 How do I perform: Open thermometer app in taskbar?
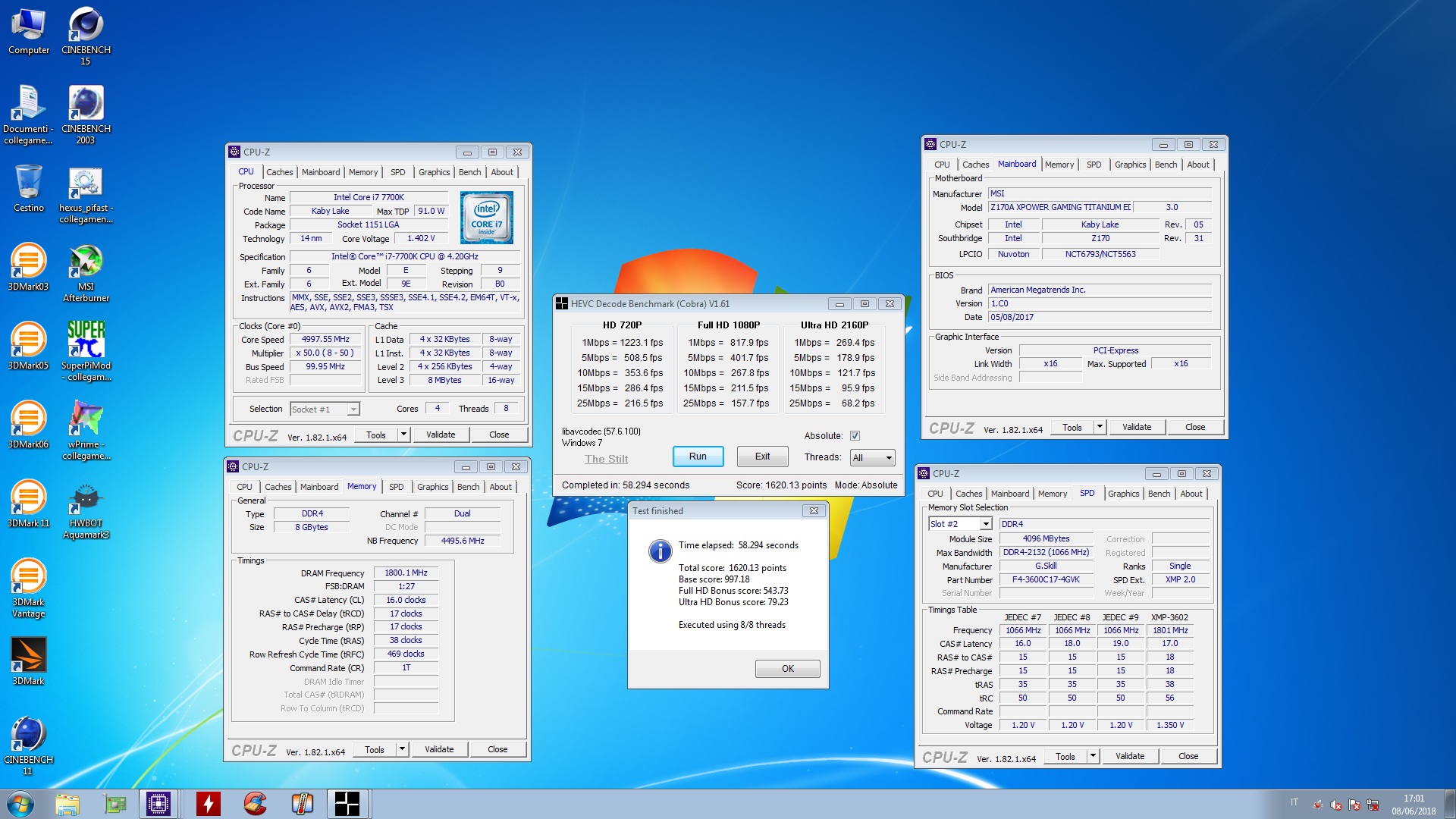coord(302,804)
